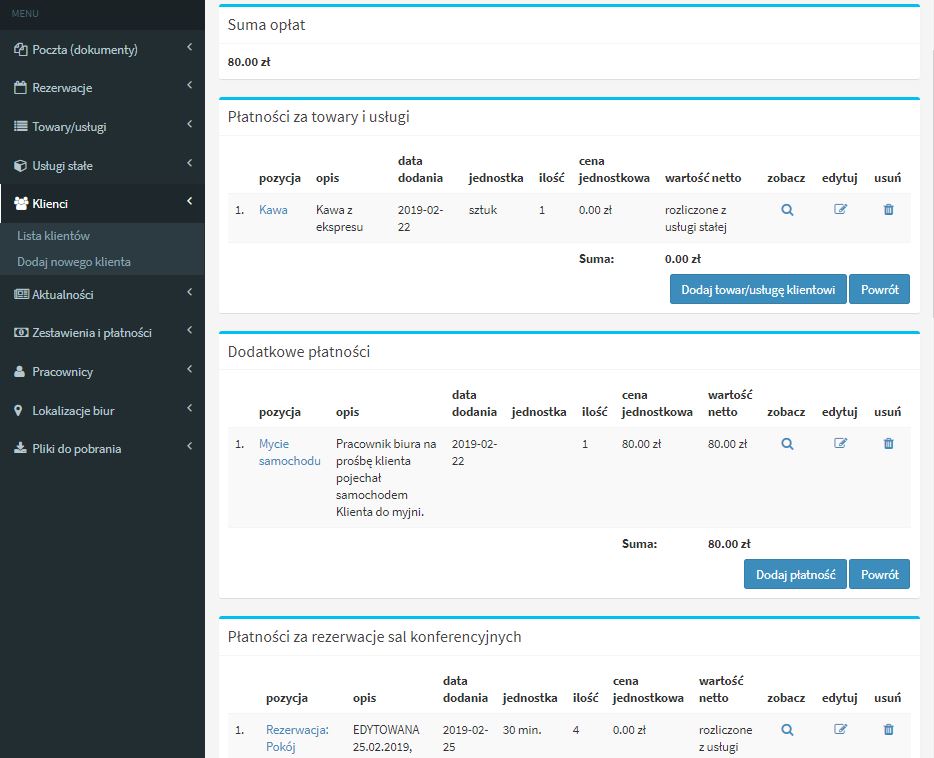Select the Zestawienia i płatności menu entry
Screen dimensions: 934x758
coord(102,332)
